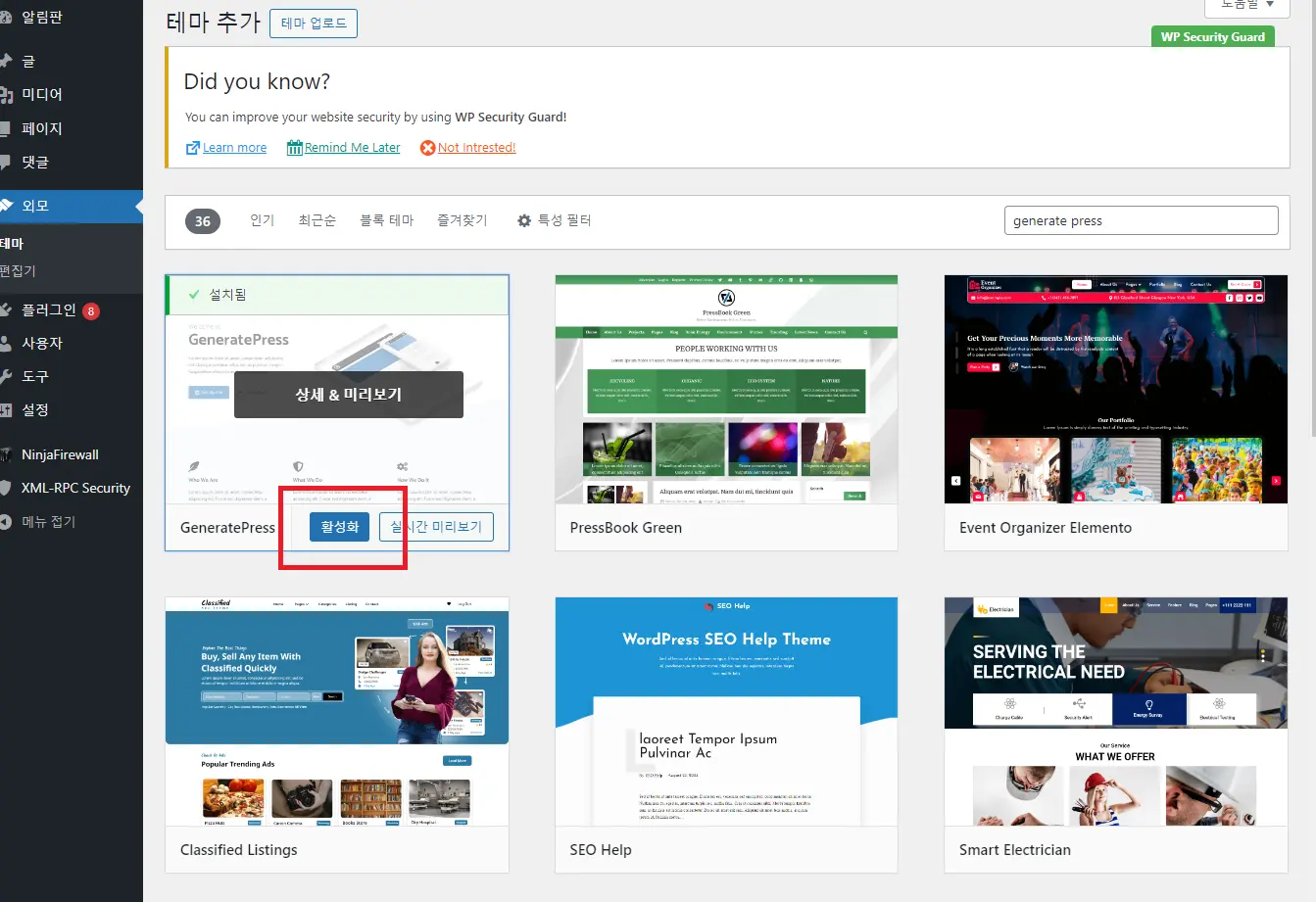Click the Not intrested! link

(476, 148)
